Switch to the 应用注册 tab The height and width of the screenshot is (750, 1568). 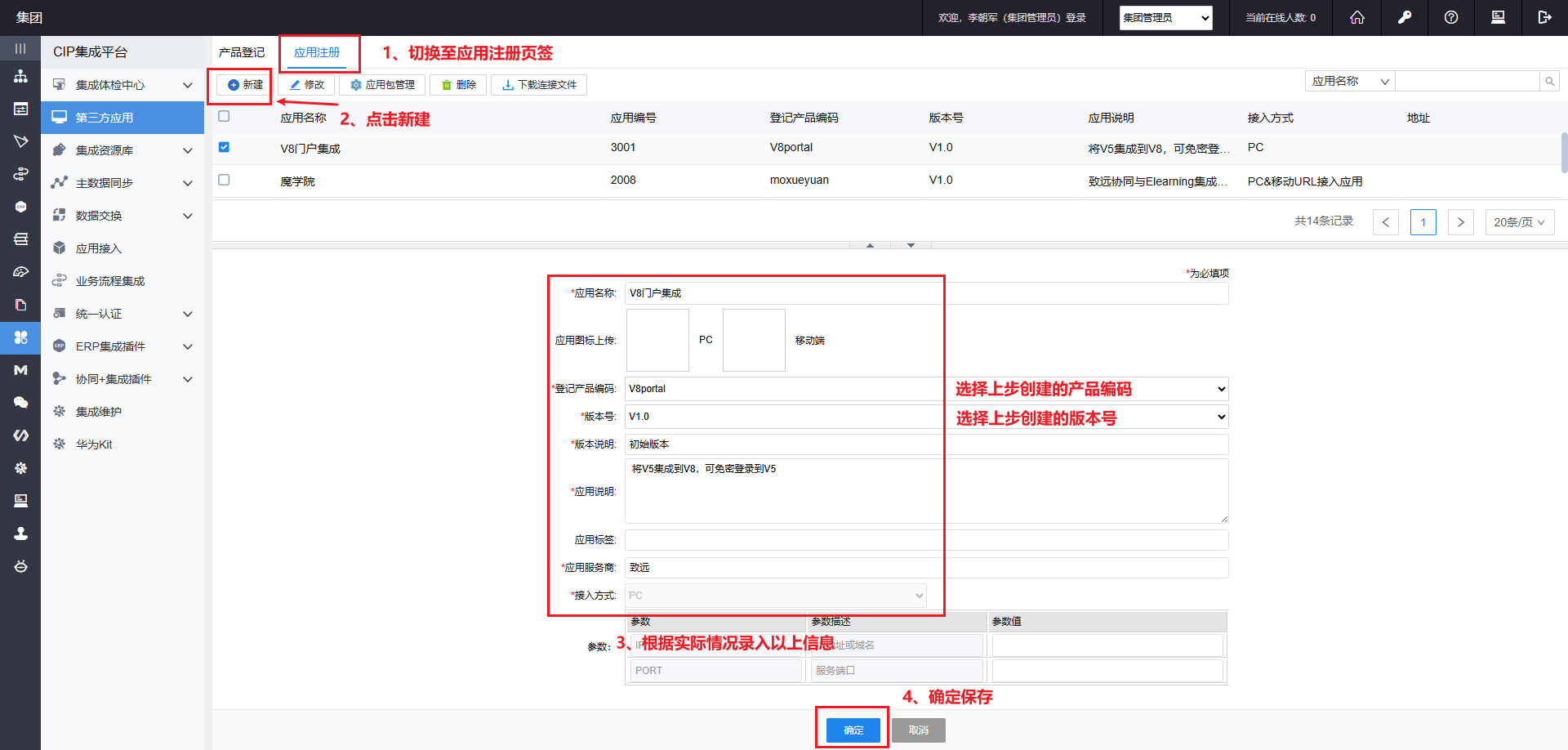pos(317,52)
